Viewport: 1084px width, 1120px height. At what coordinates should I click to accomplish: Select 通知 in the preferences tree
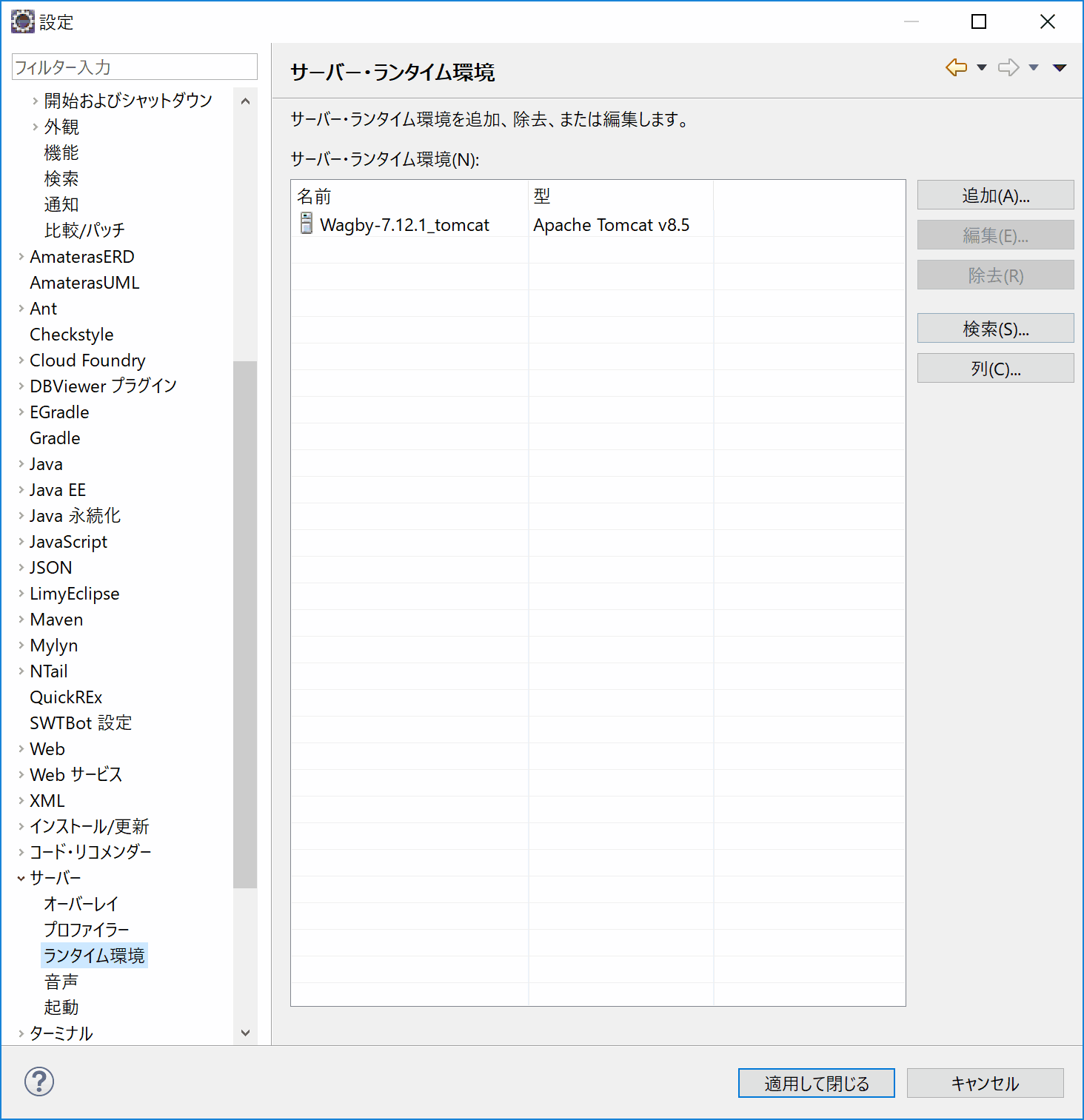point(61,205)
